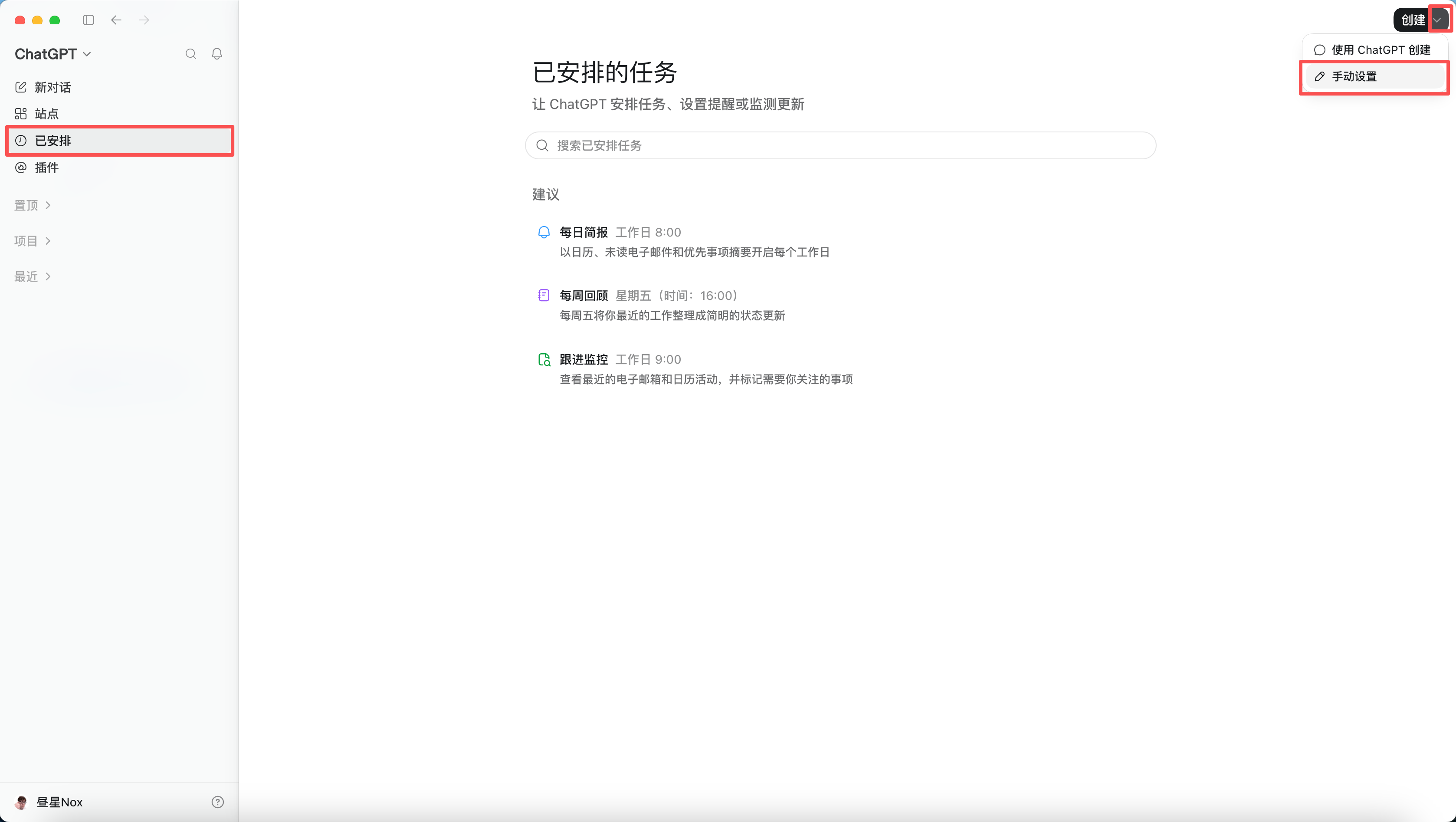The height and width of the screenshot is (822, 1456).
Task: Open 插件 in the sidebar
Action: click(x=120, y=168)
